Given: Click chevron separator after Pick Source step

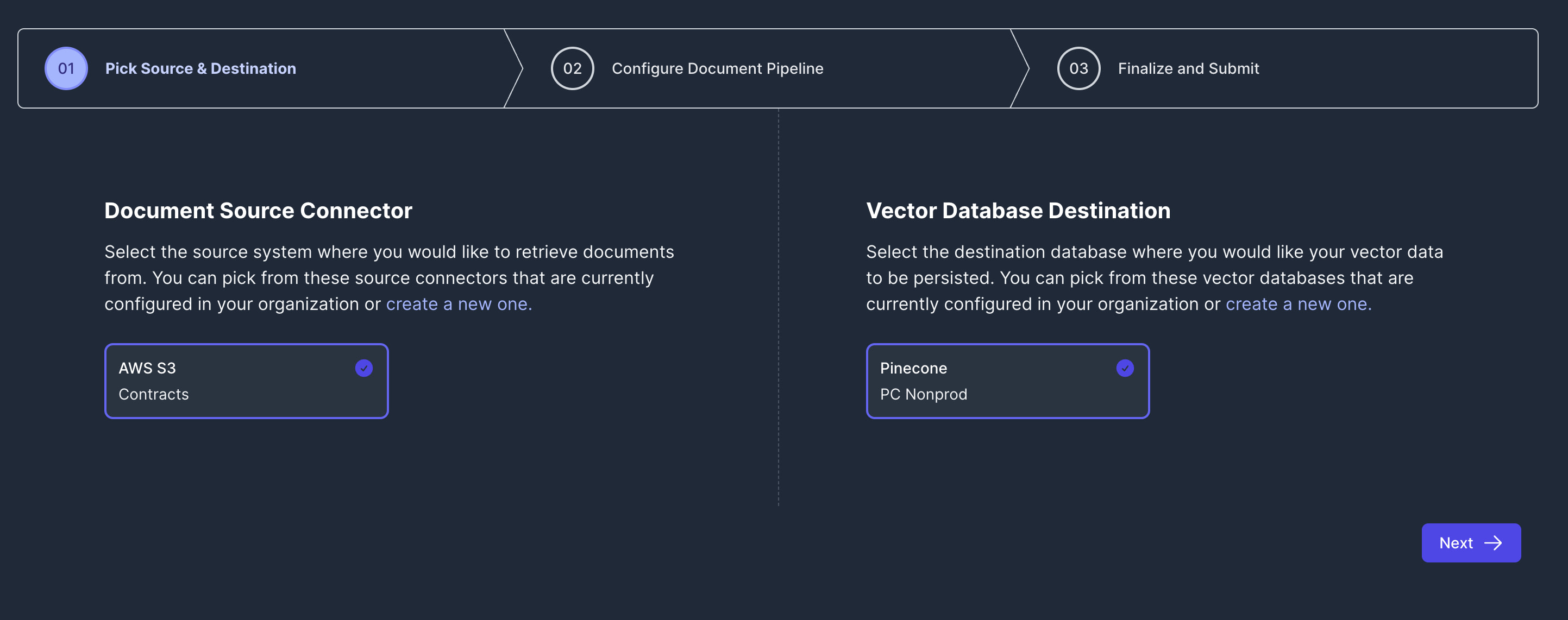Looking at the screenshot, I should point(515,68).
